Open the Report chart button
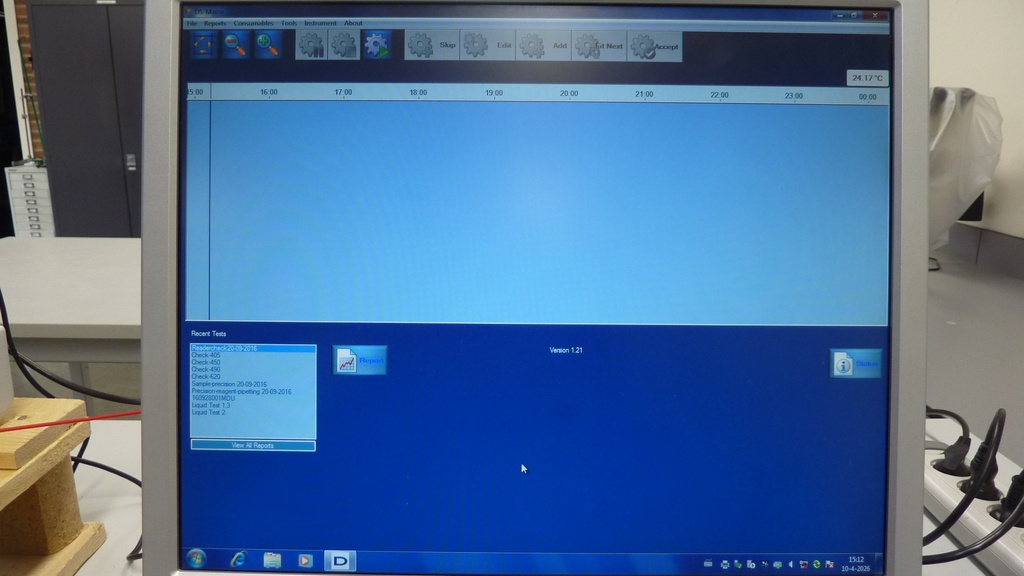Image resolution: width=1024 pixels, height=576 pixels. point(359,361)
